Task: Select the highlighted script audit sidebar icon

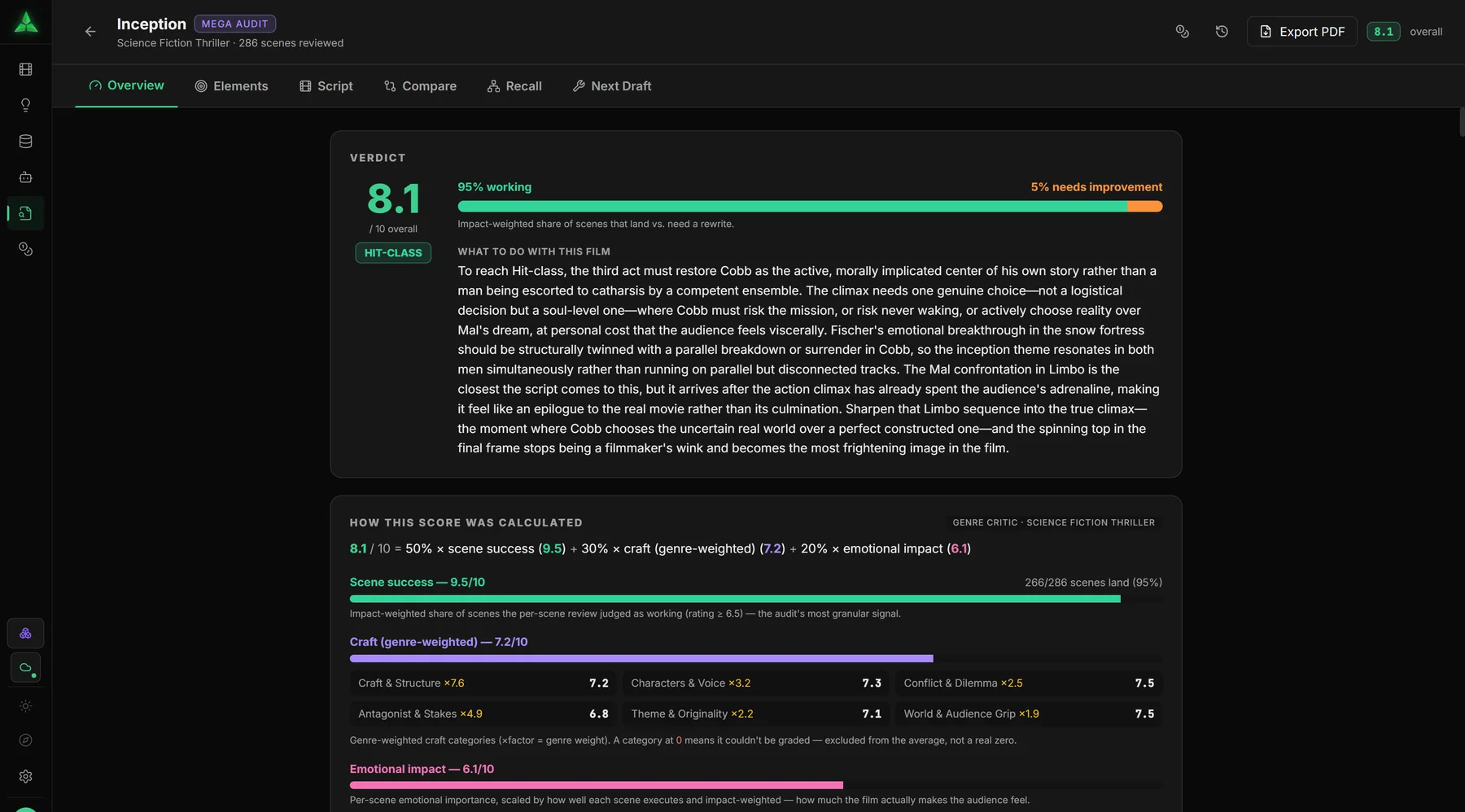Action: point(26,213)
